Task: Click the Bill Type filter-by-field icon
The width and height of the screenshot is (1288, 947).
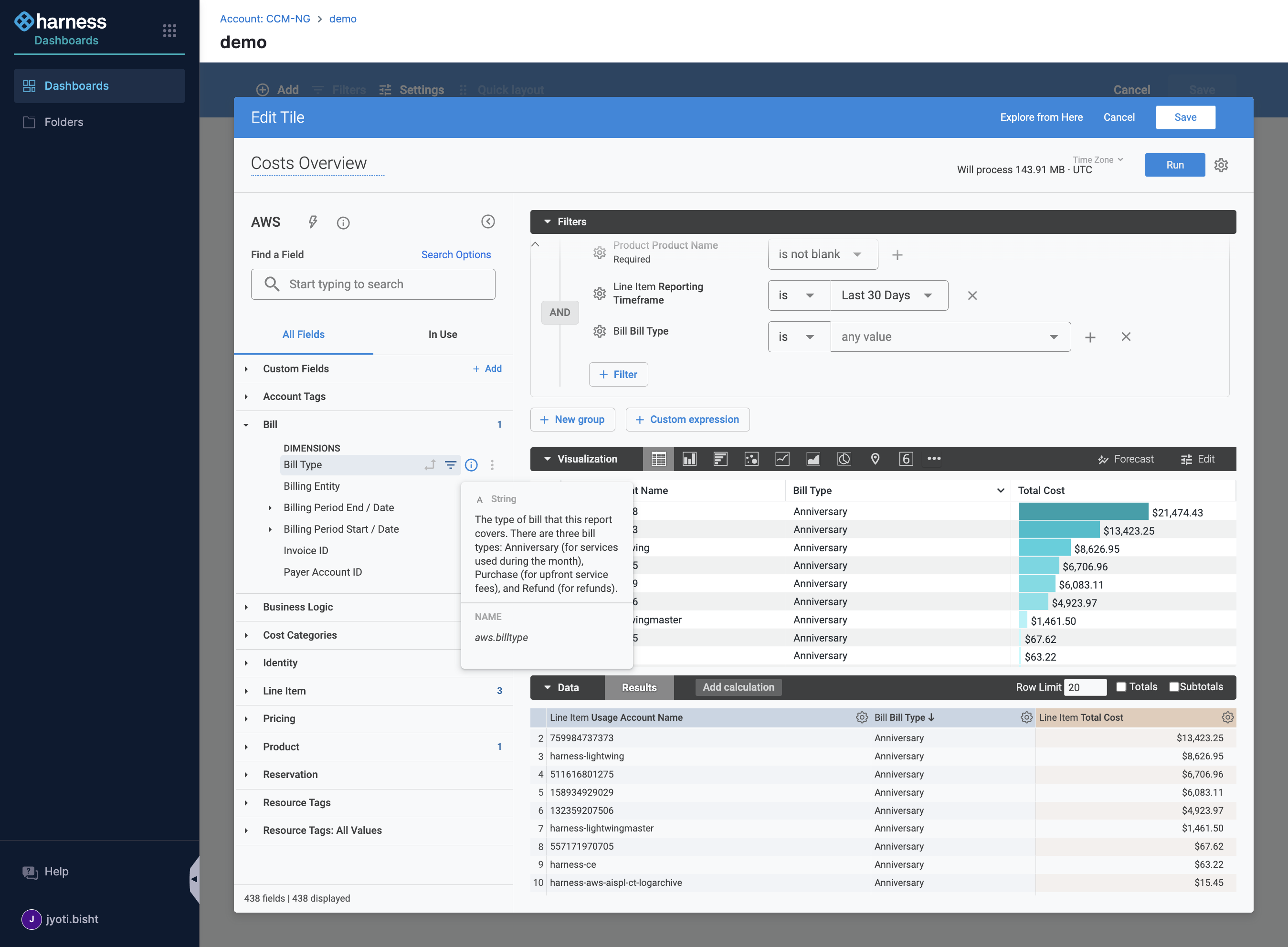Action: [x=451, y=465]
